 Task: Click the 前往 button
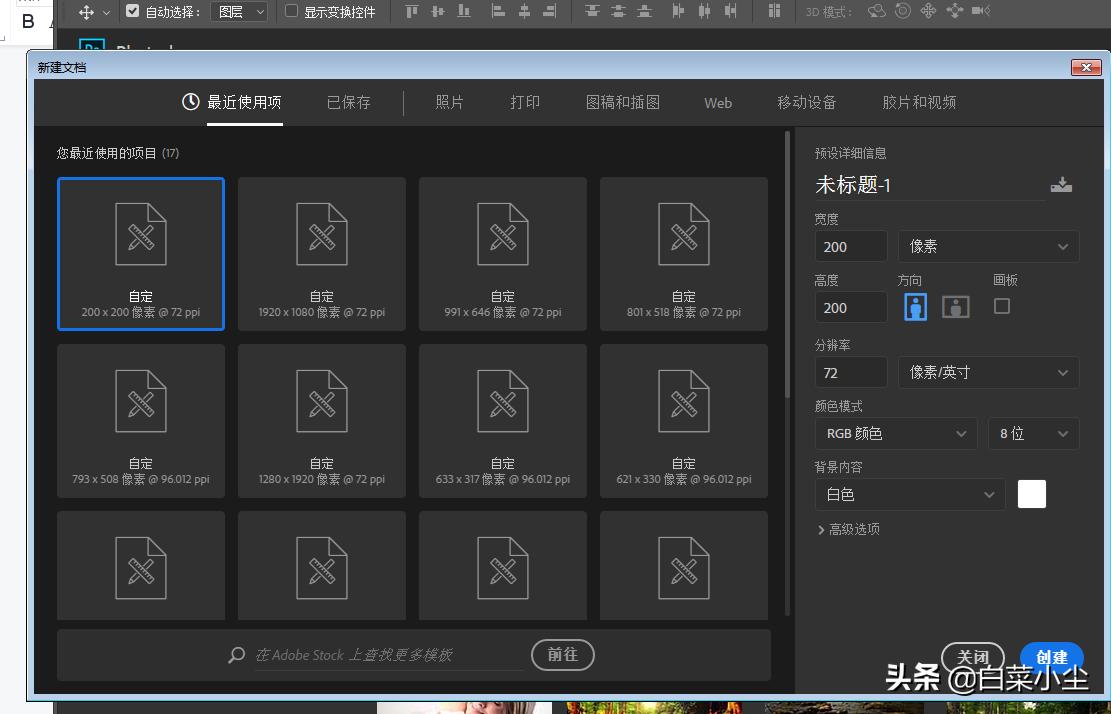coord(562,655)
